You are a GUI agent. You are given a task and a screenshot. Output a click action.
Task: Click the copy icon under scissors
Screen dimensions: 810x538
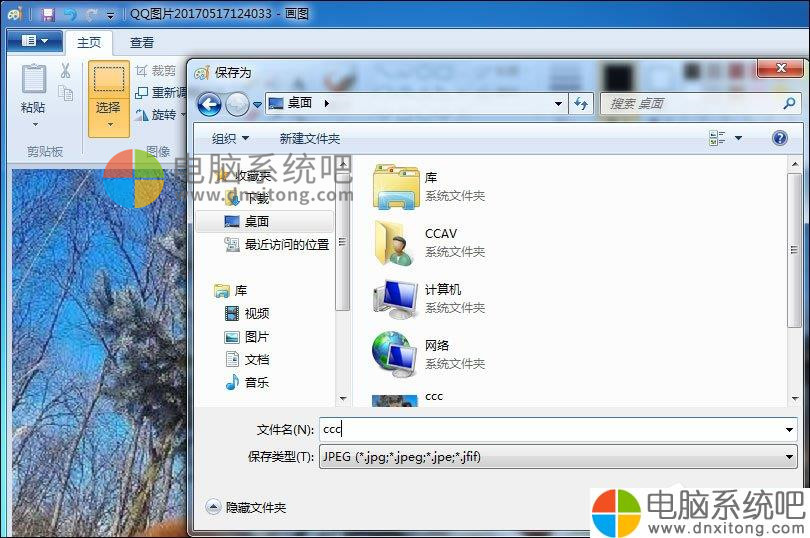[x=65, y=93]
